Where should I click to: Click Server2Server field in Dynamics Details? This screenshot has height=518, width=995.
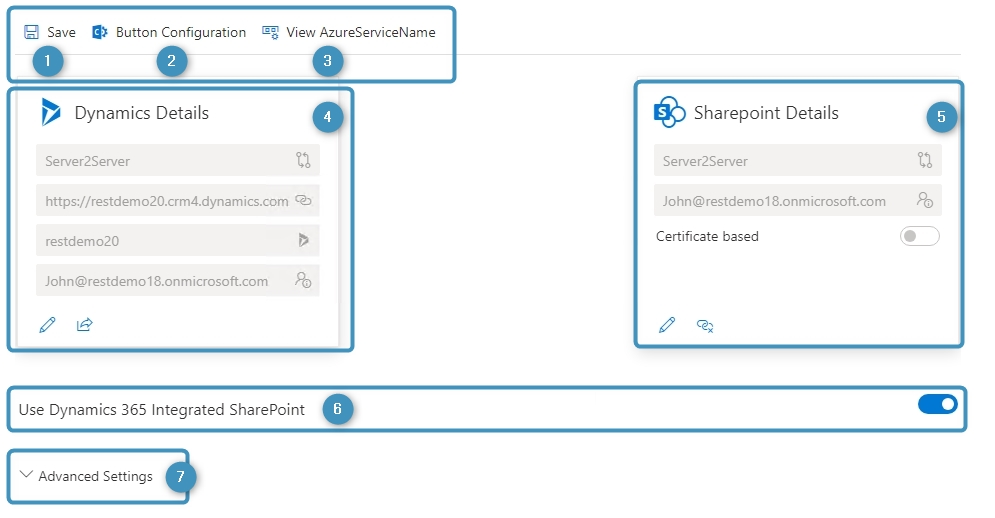178,161
